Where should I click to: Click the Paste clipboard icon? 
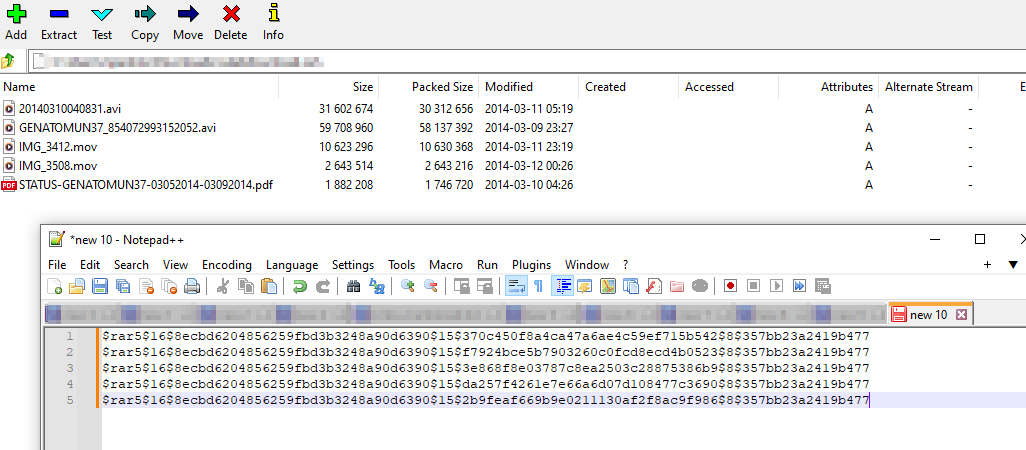coord(268,286)
